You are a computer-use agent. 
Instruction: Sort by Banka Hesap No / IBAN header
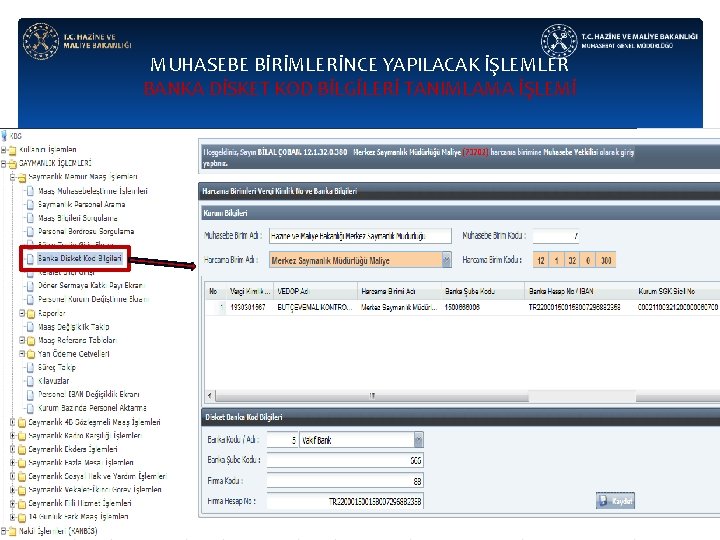579,291
